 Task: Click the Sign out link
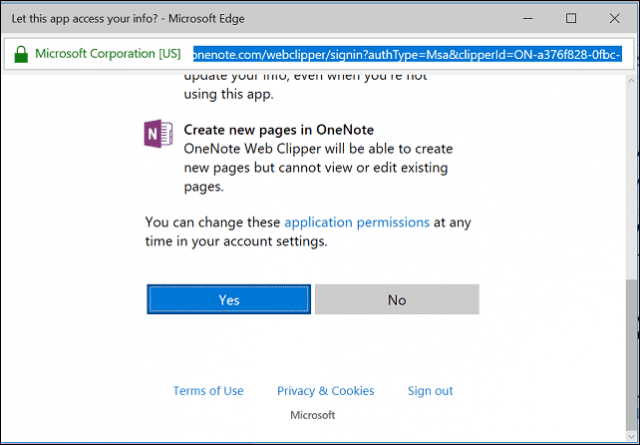(x=430, y=391)
